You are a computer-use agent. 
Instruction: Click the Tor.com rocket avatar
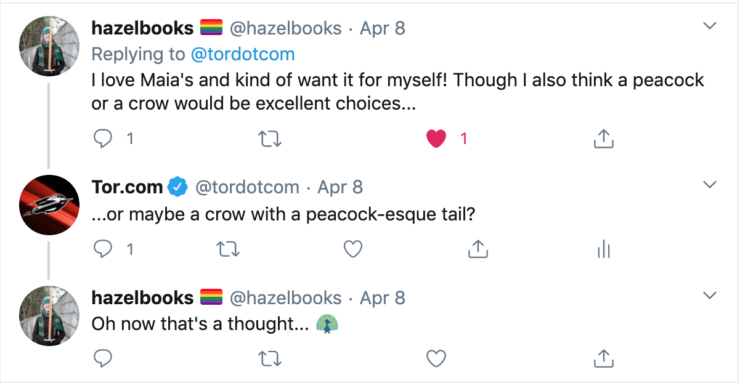(49, 205)
